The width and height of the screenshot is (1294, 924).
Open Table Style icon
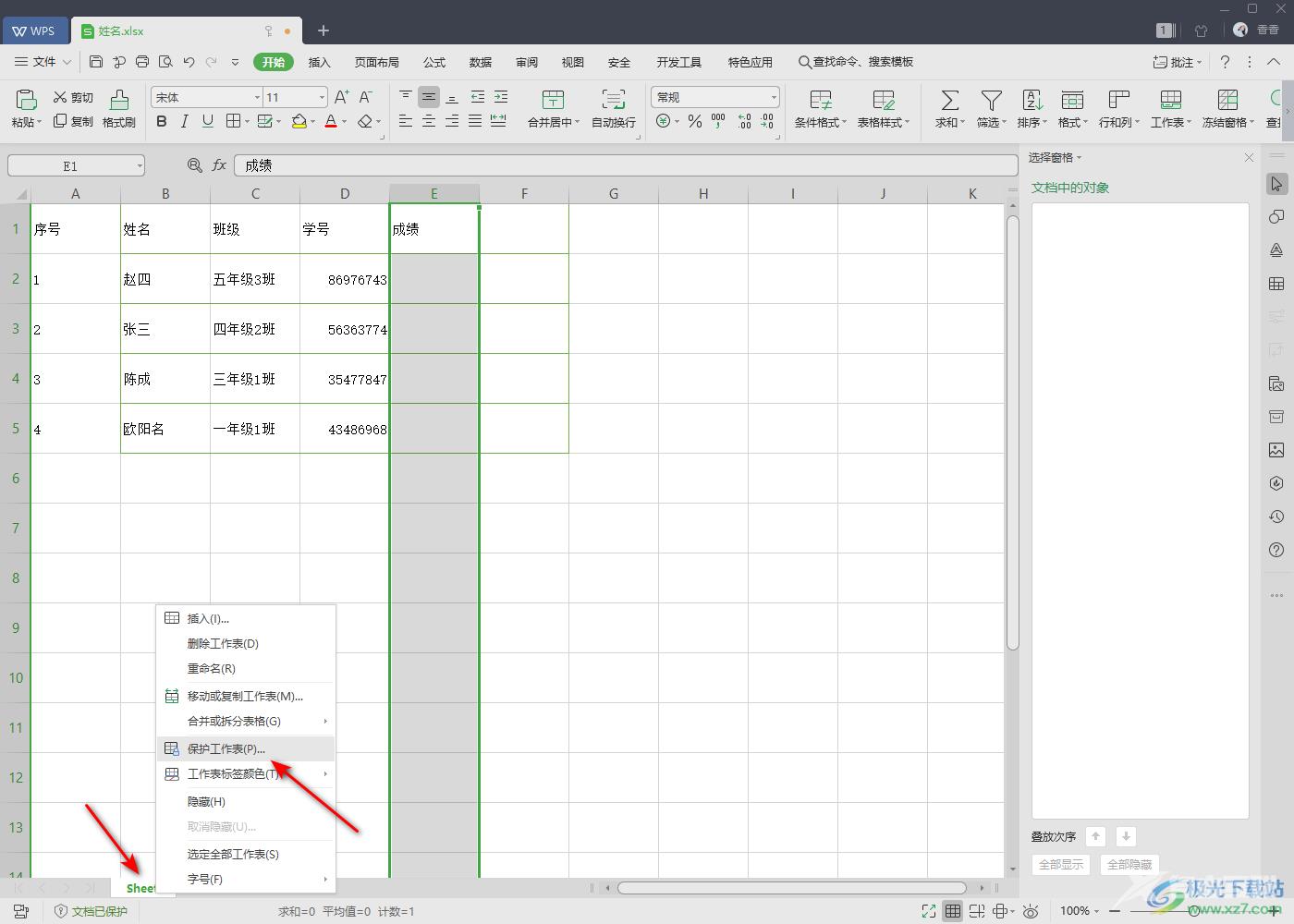tap(883, 99)
